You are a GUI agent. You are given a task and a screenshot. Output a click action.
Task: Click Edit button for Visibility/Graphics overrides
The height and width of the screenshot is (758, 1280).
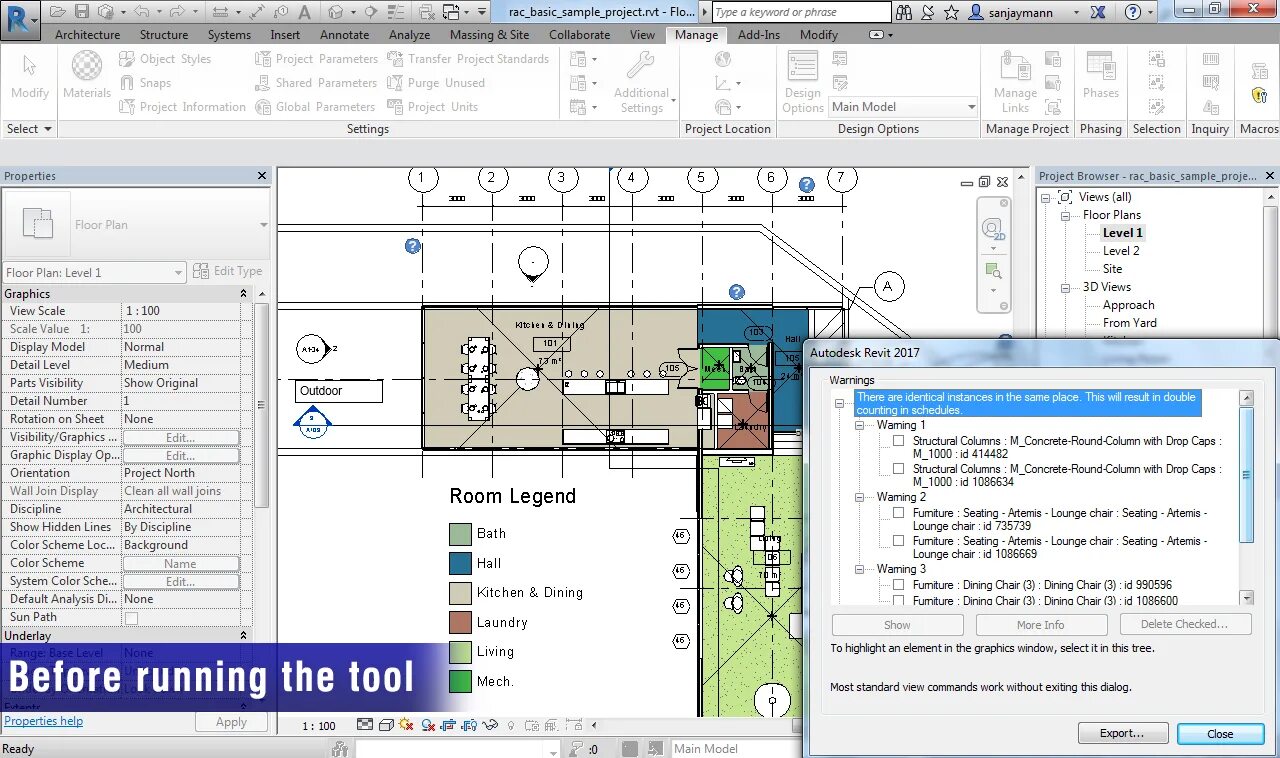181,437
